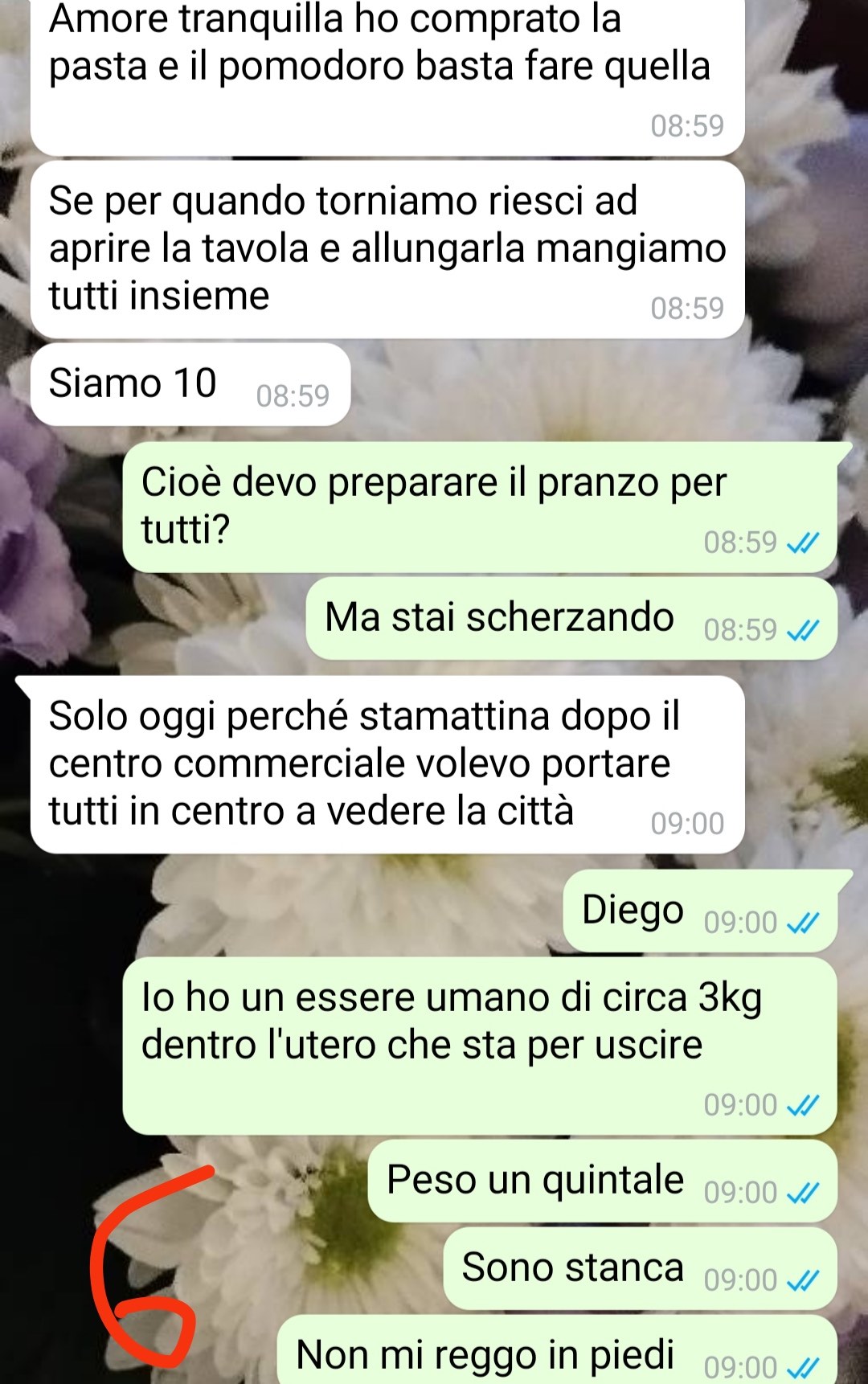Tap the 'Sono stanca' message bubble
Viewport: 868px width, 1384px height.
coord(640,1268)
